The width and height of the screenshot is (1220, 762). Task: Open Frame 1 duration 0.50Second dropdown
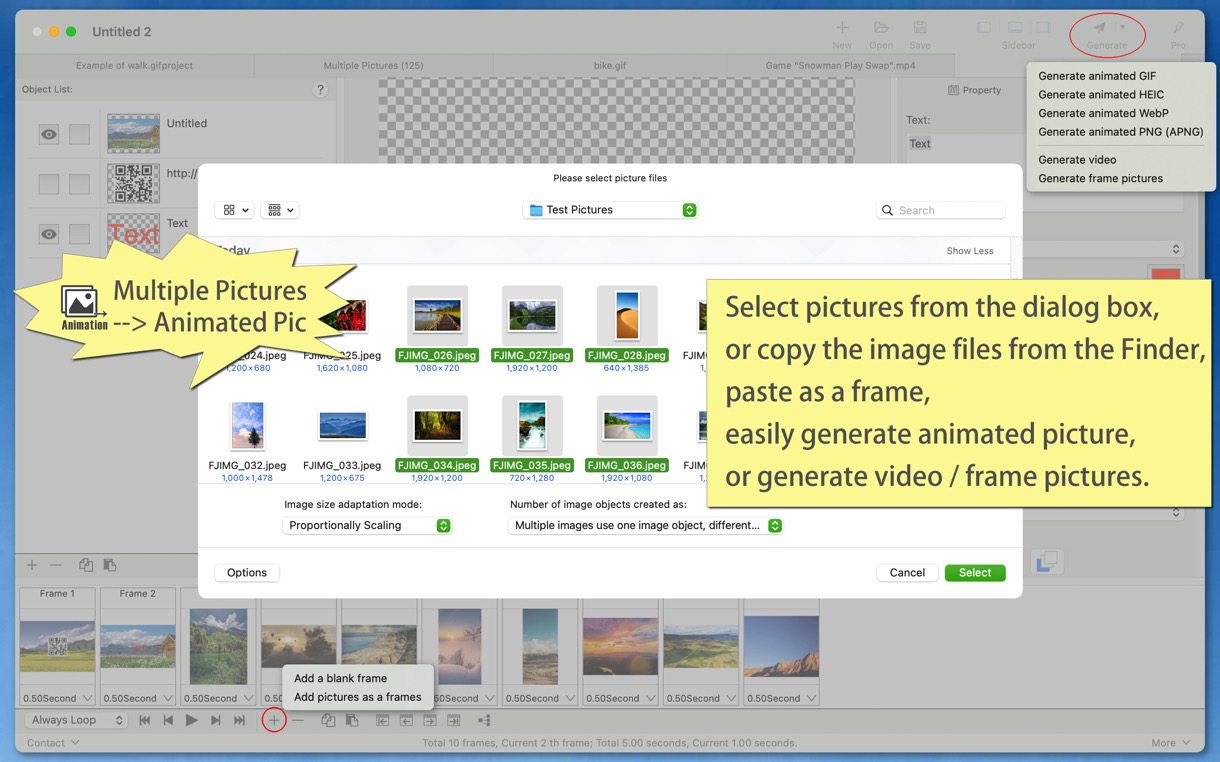click(x=57, y=698)
